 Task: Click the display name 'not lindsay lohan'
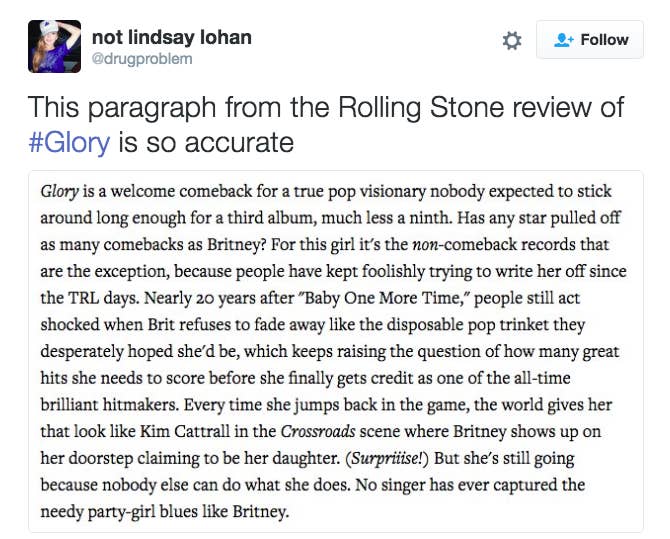coord(171,37)
